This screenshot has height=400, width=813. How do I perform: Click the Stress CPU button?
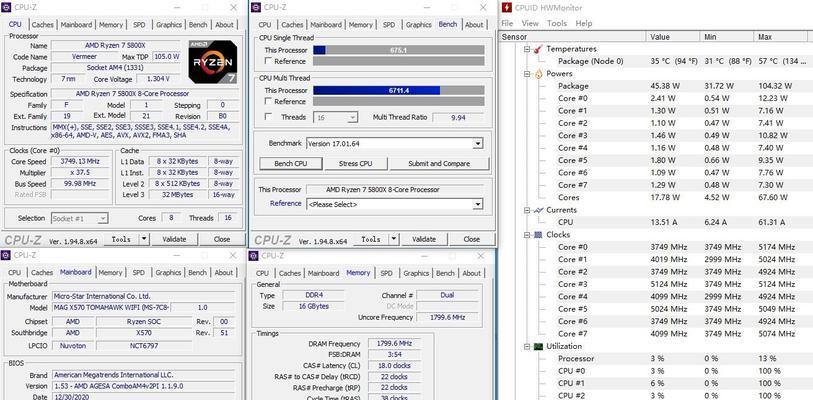(355, 163)
